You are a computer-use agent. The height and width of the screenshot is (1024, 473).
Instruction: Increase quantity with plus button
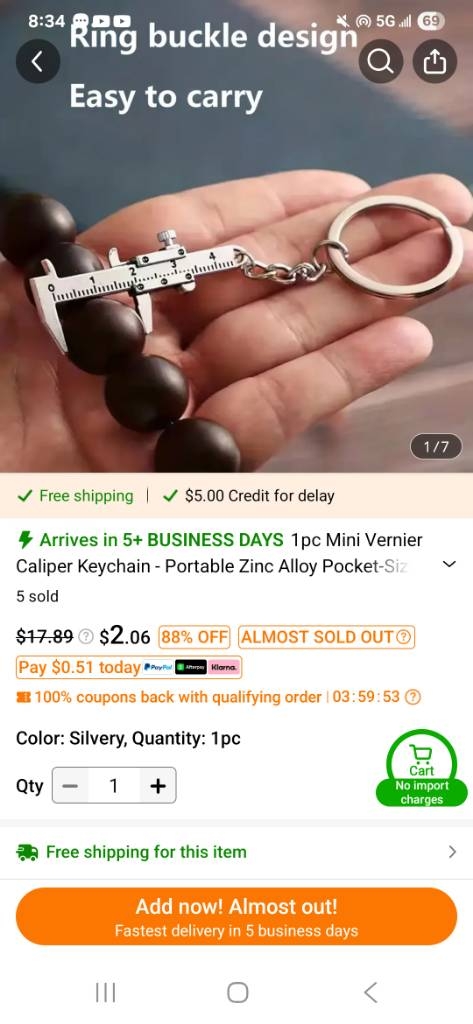pyautogui.click(x=158, y=786)
